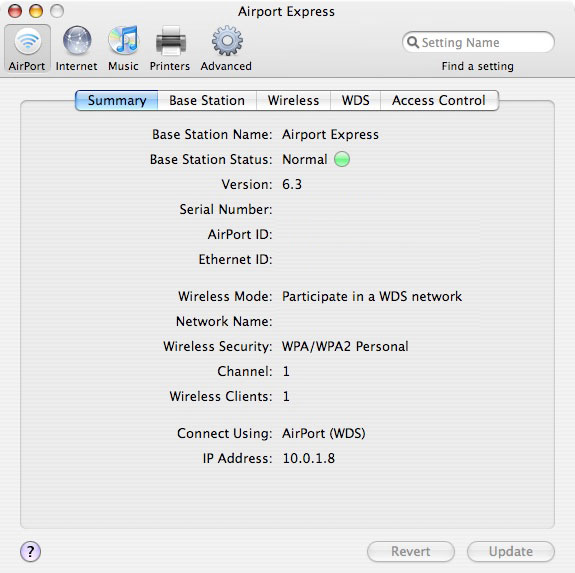Click the Base Station Status label
Screen dimensions: 575x573
click(211, 159)
